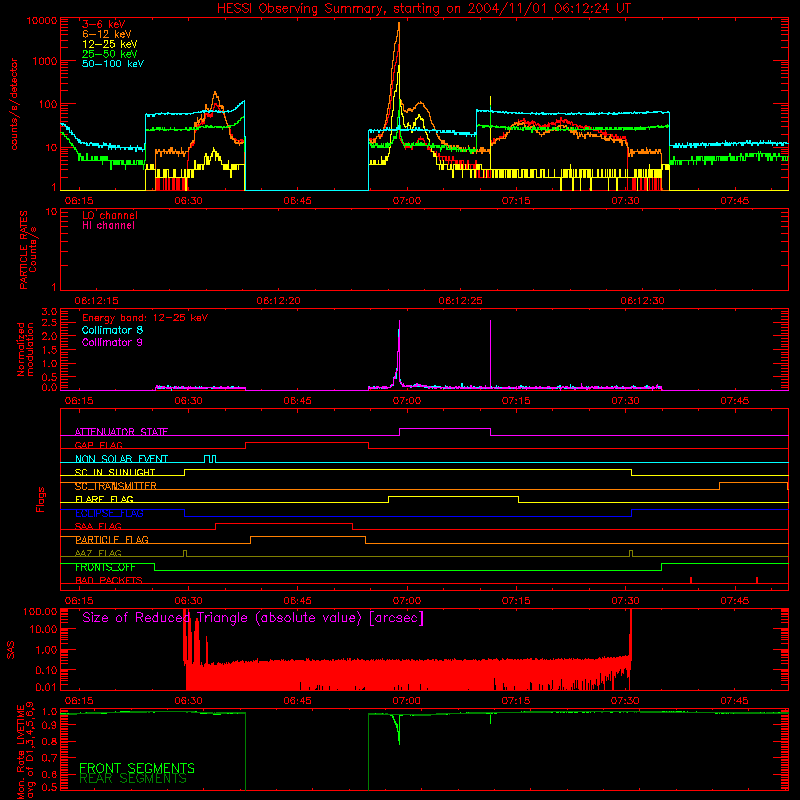Click the SC_TRANSMITTER flag label

click(115, 486)
